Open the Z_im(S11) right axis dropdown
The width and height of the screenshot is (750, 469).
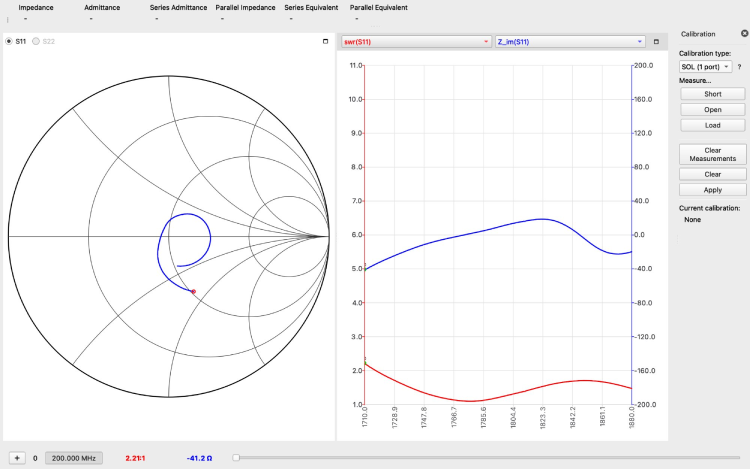tap(570, 42)
